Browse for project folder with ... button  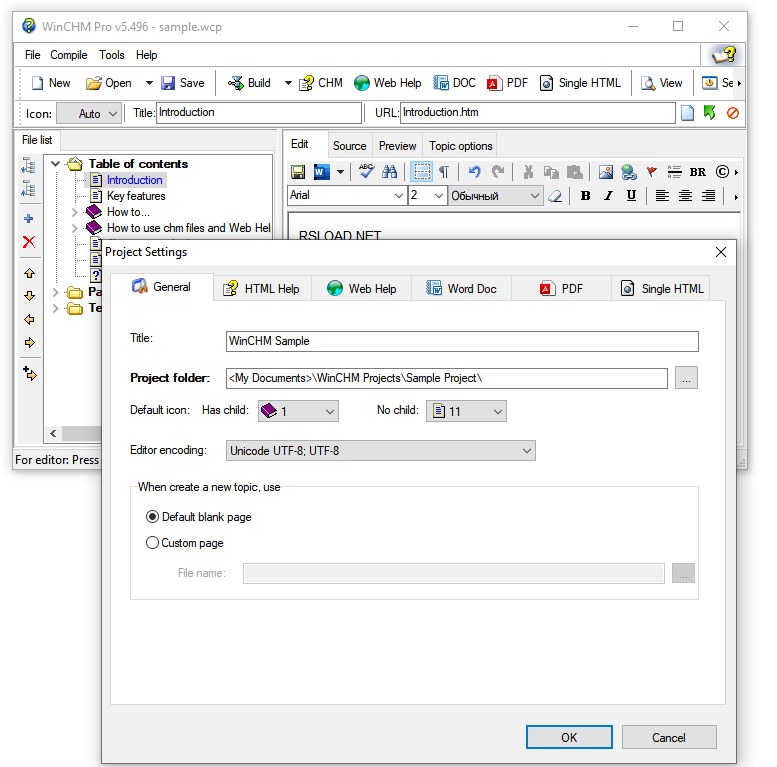(686, 378)
